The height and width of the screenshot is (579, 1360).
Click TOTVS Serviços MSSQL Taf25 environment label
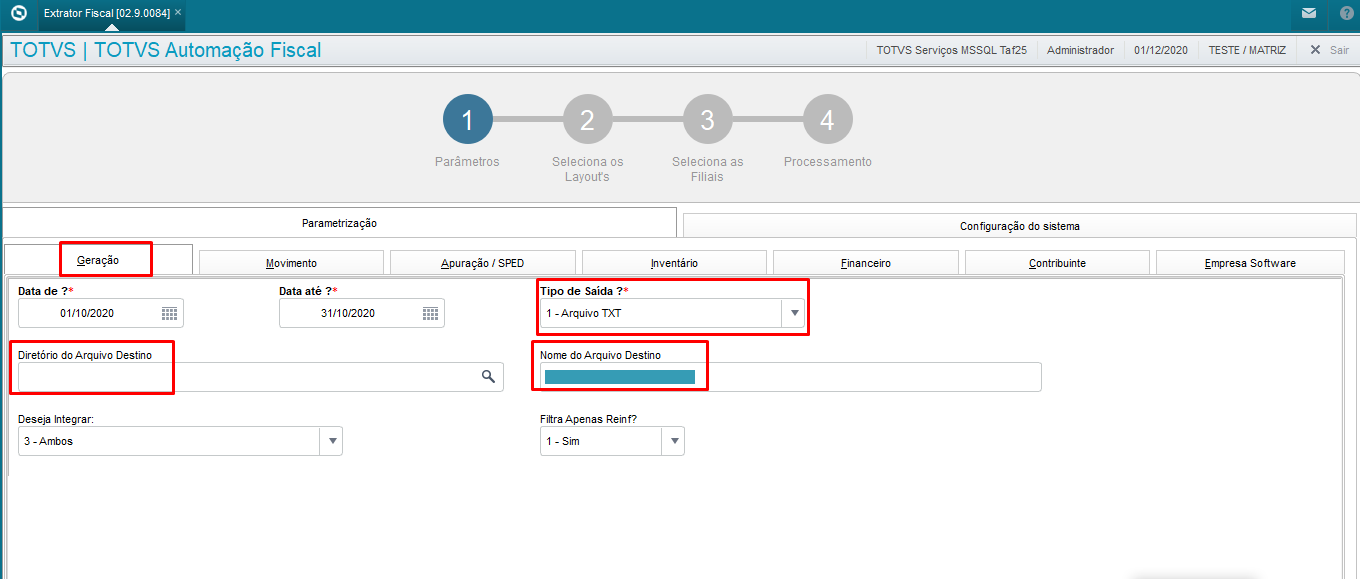(951, 50)
